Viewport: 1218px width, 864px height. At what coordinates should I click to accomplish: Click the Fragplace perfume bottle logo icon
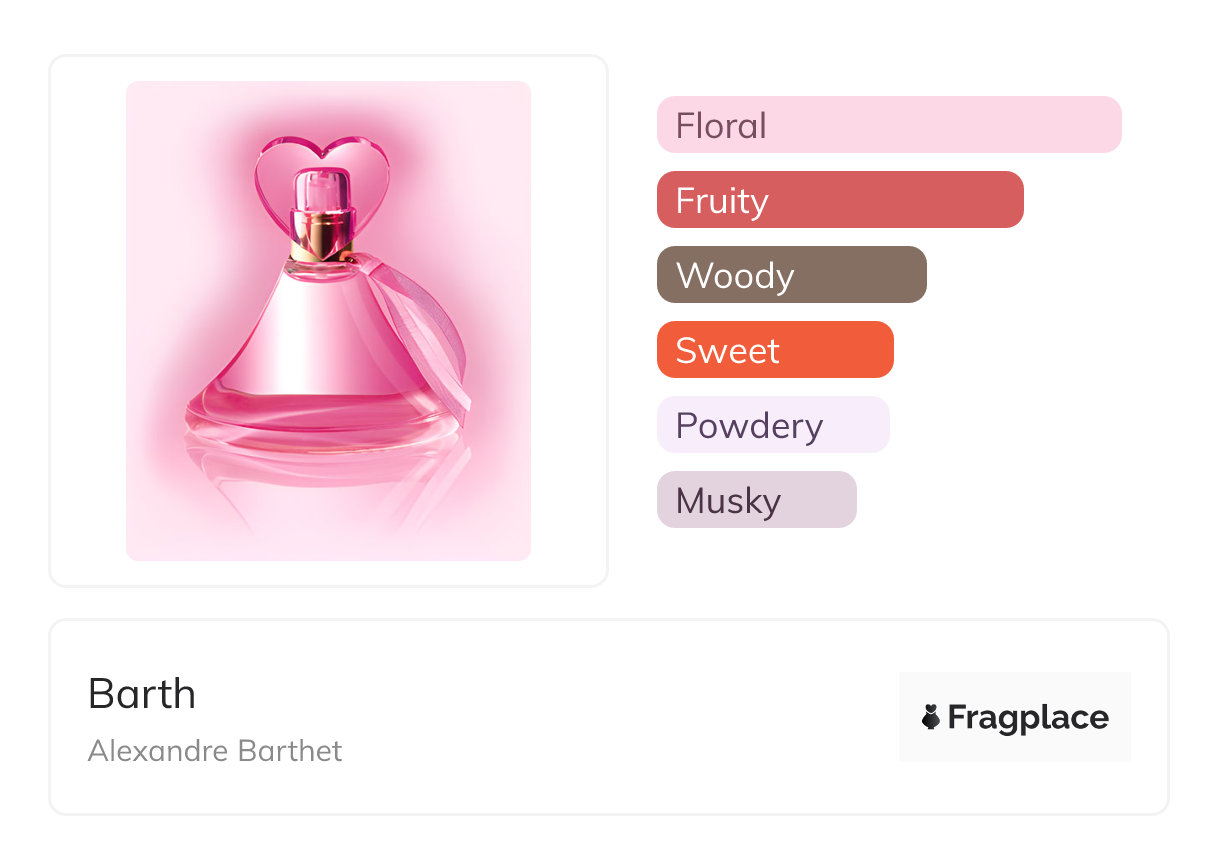[931, 717]
